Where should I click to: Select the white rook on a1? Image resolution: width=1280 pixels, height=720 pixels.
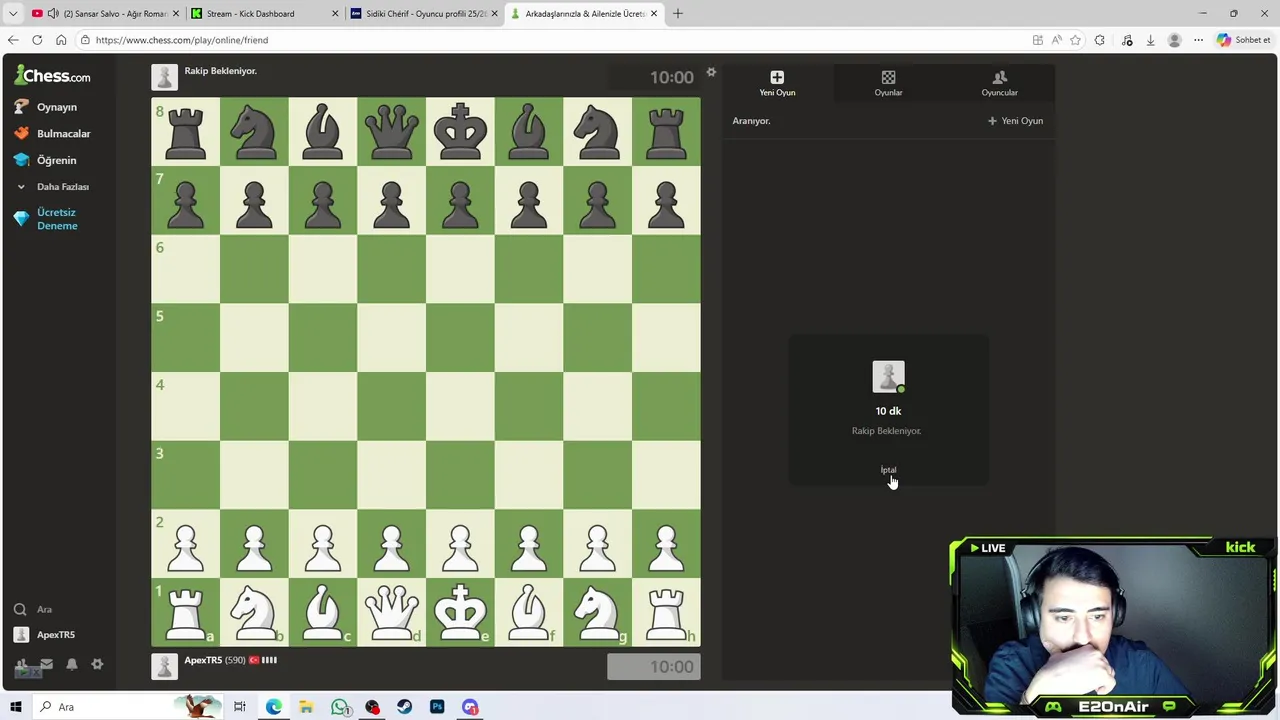[185, 612]
